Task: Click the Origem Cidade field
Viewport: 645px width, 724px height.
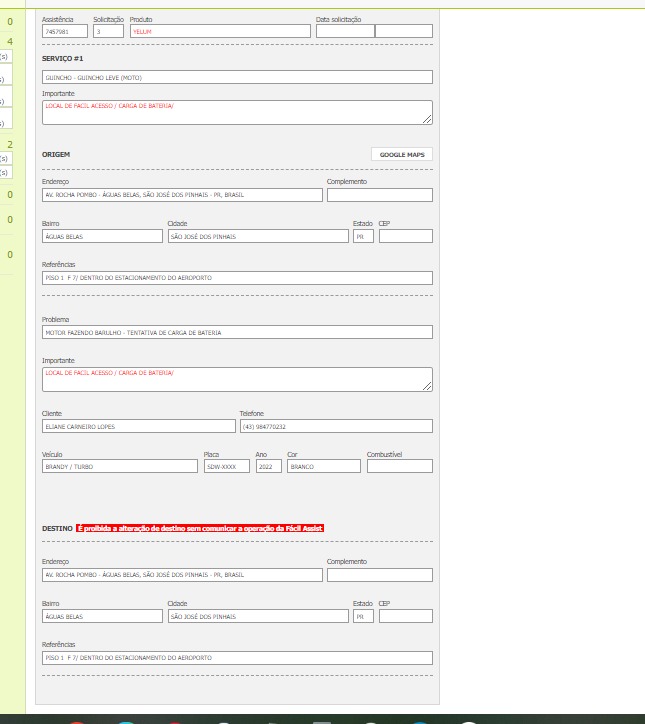Action: 258,237
